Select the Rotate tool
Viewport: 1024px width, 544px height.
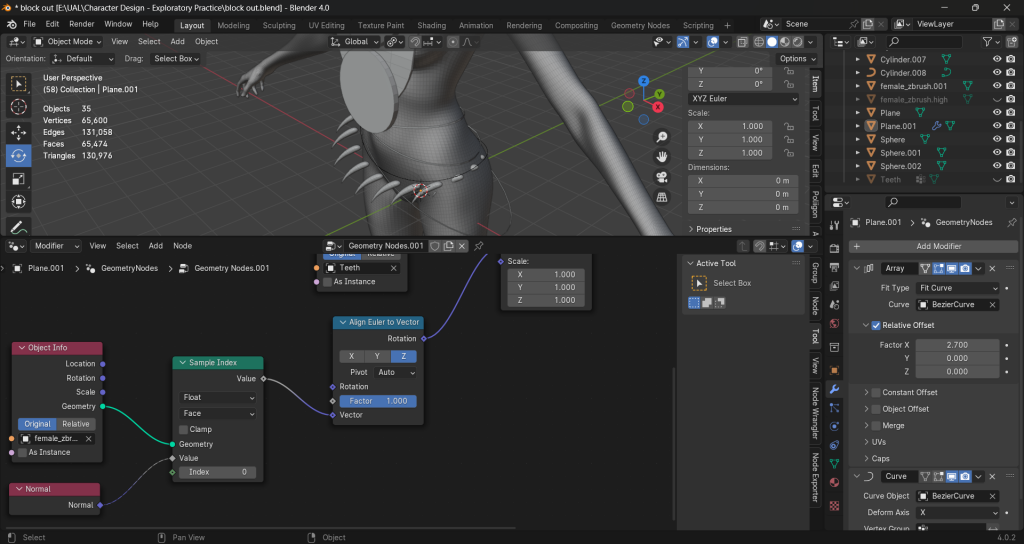[18, 155]
